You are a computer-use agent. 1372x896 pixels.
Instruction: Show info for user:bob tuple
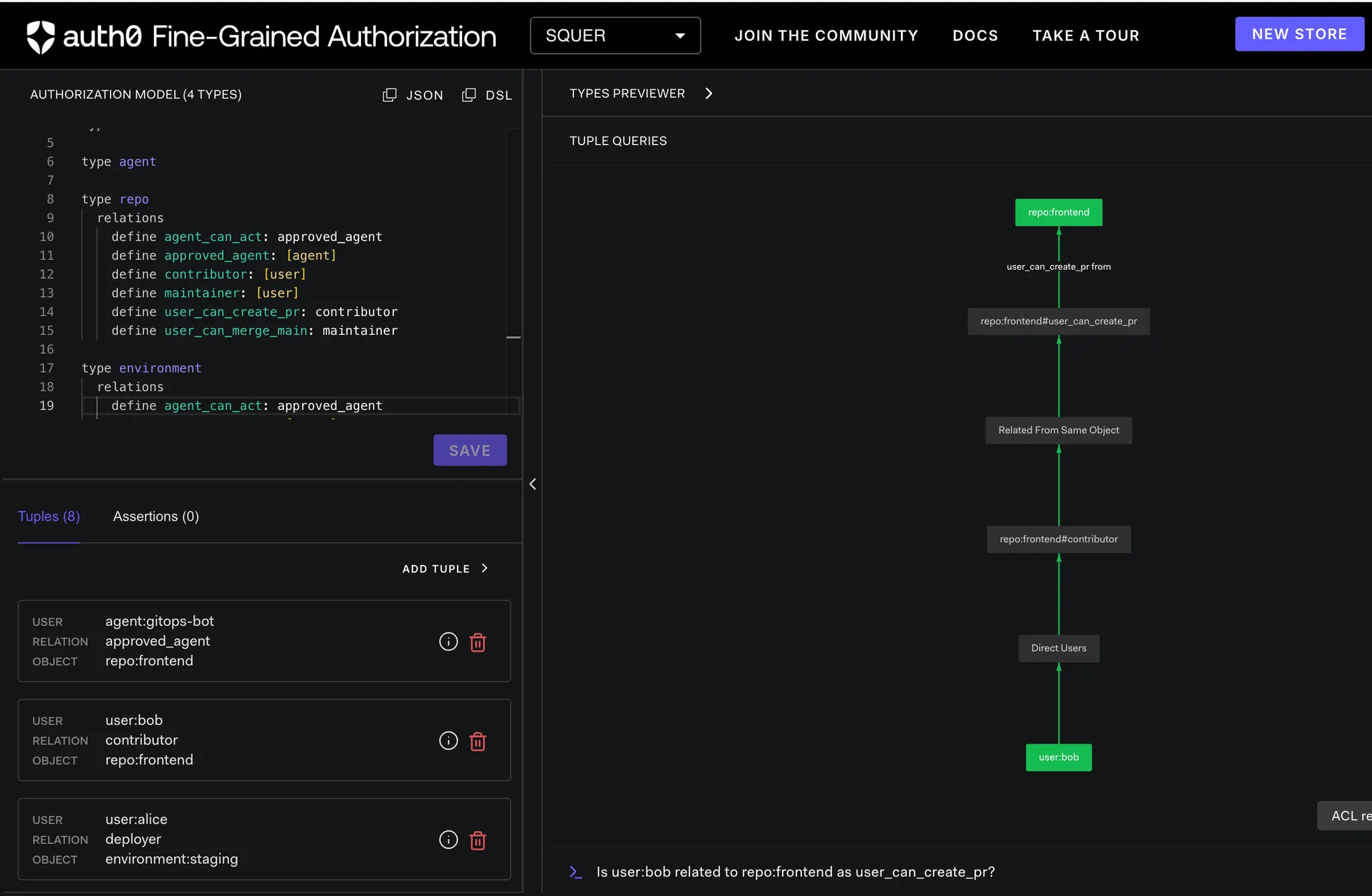click(x=448, y=741)
